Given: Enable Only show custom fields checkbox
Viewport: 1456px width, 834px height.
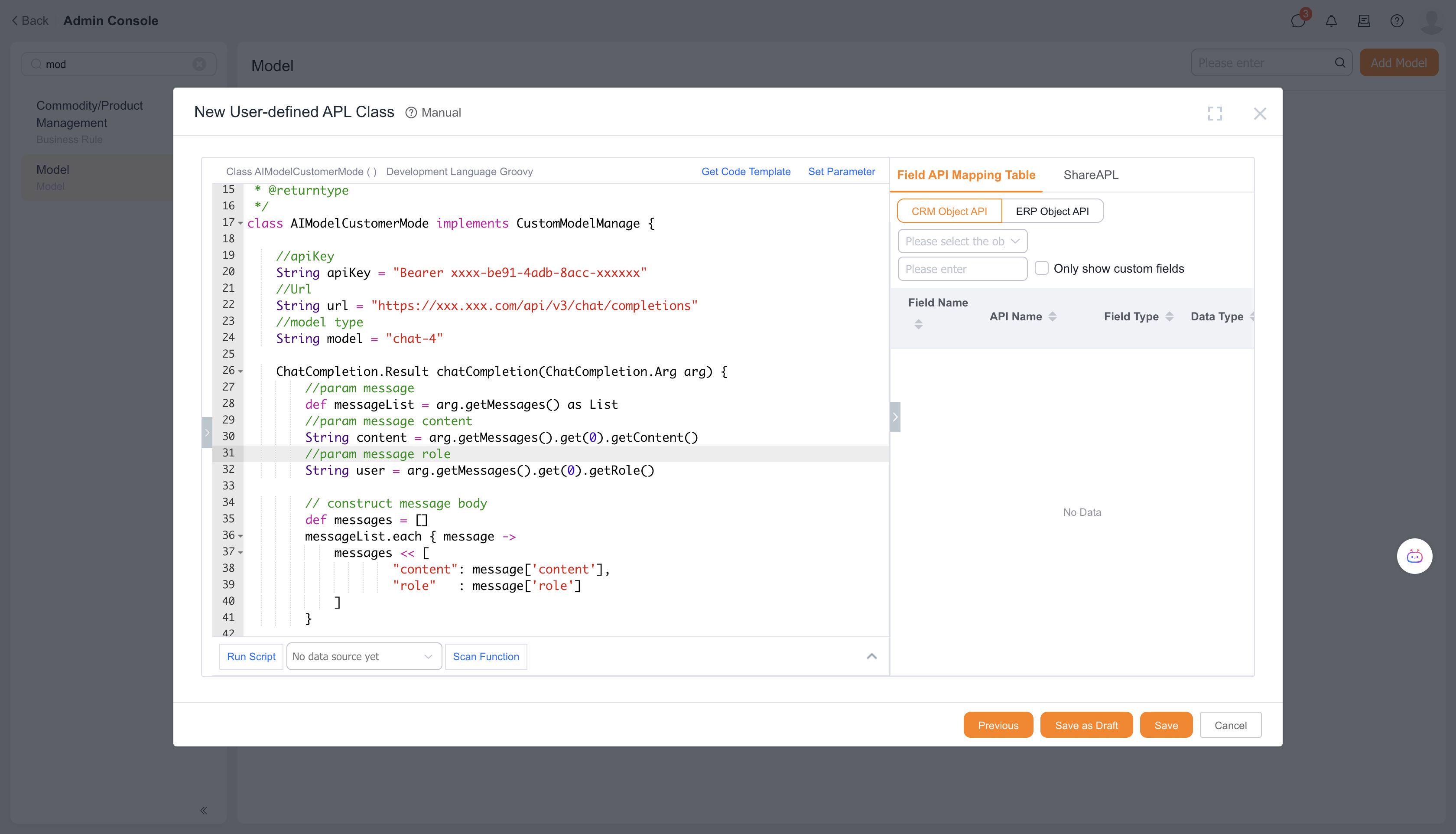Looking at the screenshot, I should coord(1041,268).
